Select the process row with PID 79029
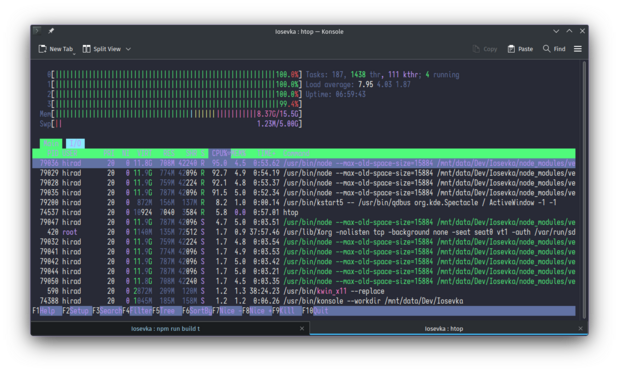 [304, 173]
